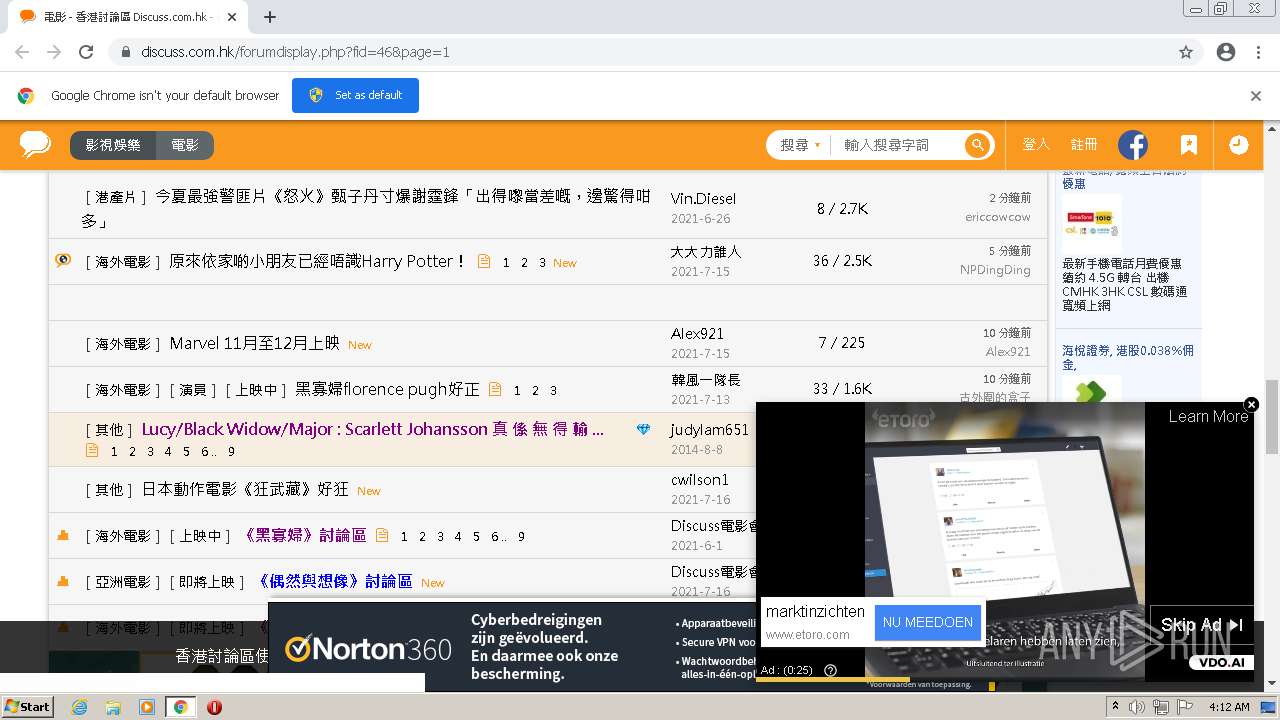Screen dimensions: 1280x720
Task: Go back with the browser back arrow
Action: [x=22, y=52]
